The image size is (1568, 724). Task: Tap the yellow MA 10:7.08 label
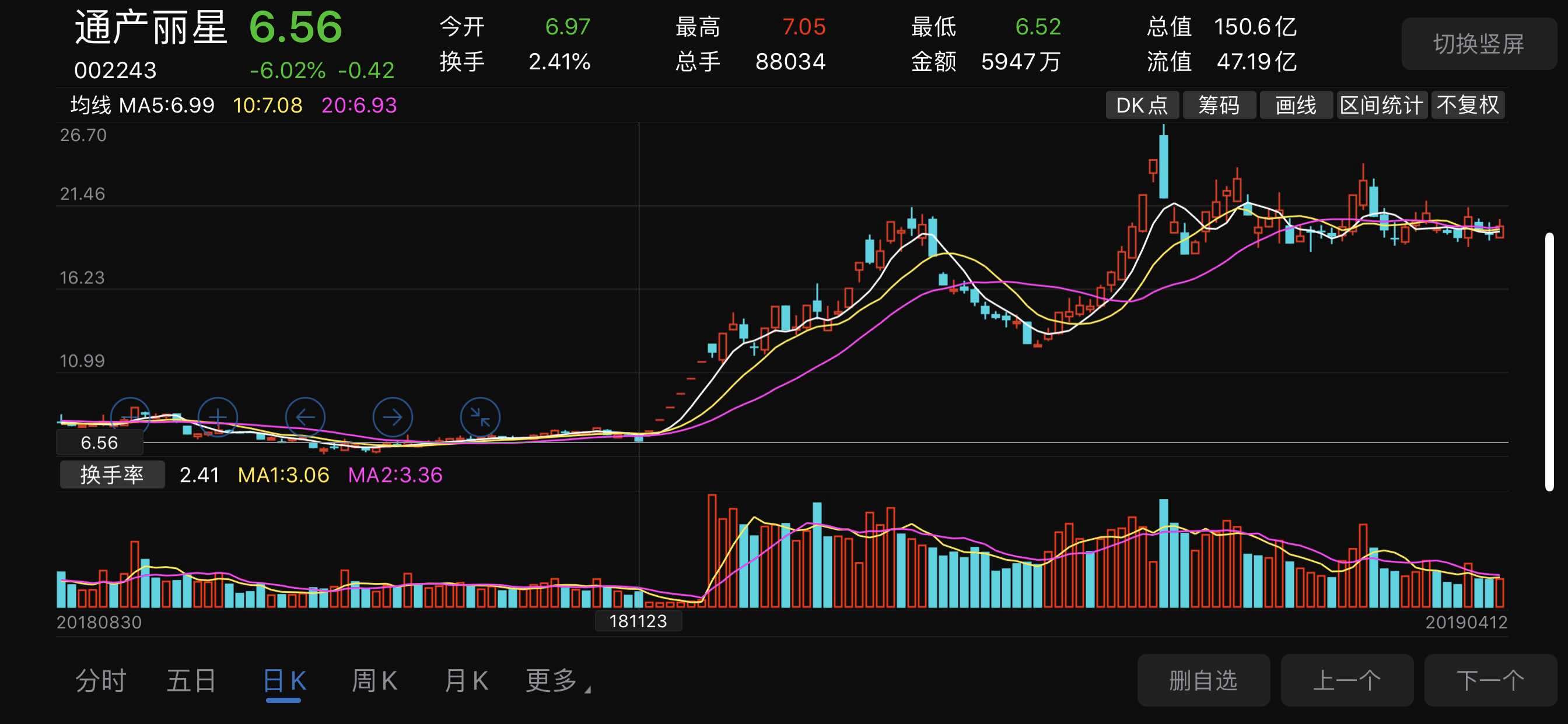click(x=268, y=106)
